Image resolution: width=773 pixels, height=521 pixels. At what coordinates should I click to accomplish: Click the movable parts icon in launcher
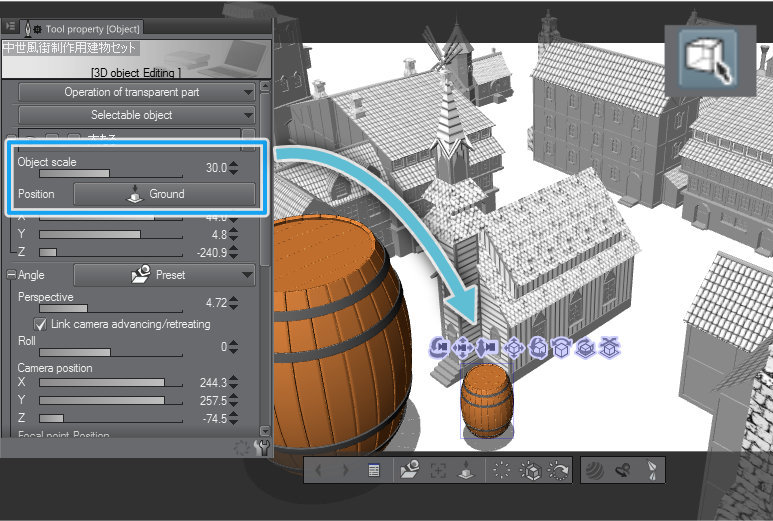(652, 470)
